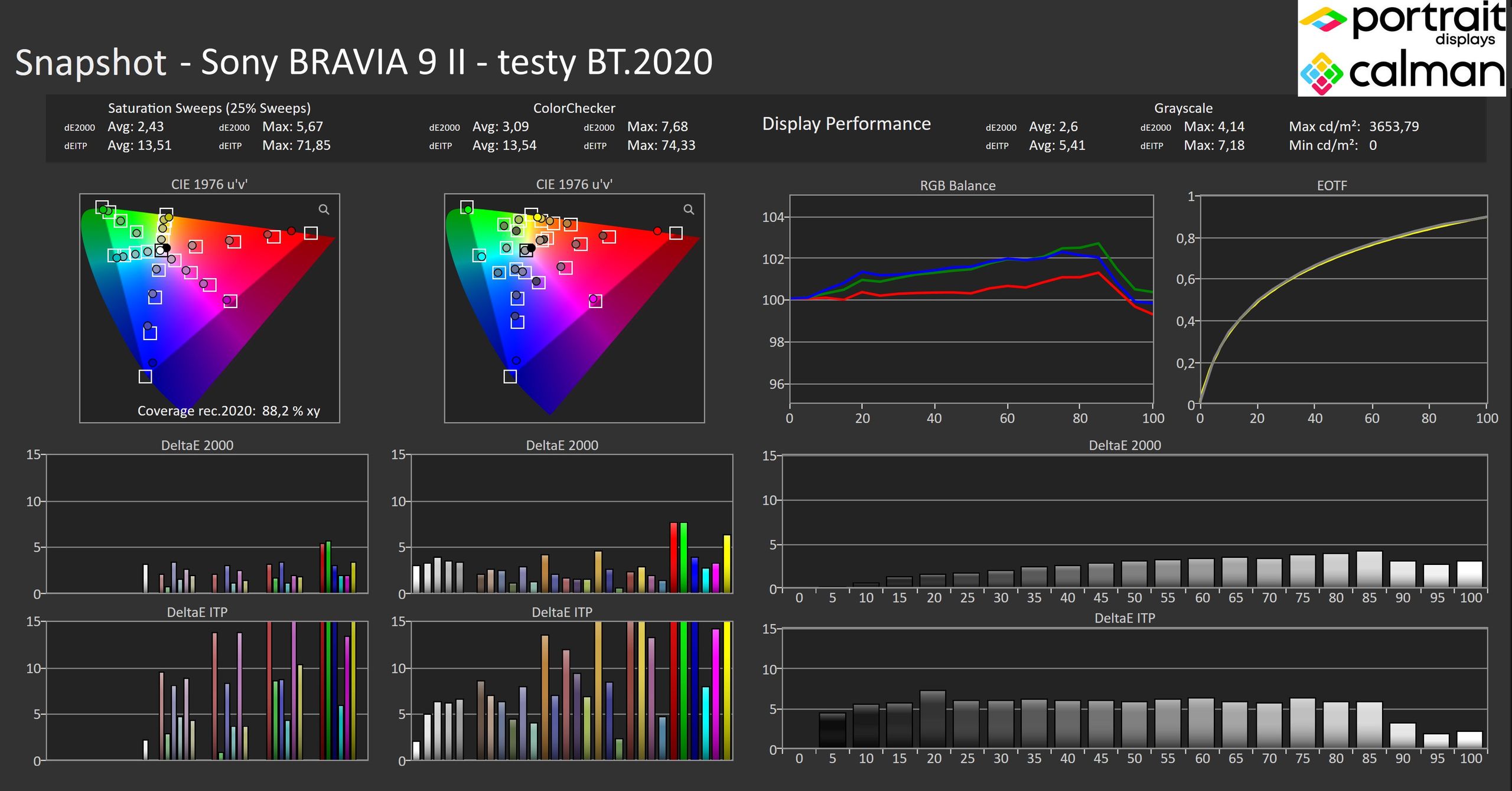Click the ColorChecker dEITP Avg: 13,54 value
The image size is (1512, 791).
click(x=504, y=145)
